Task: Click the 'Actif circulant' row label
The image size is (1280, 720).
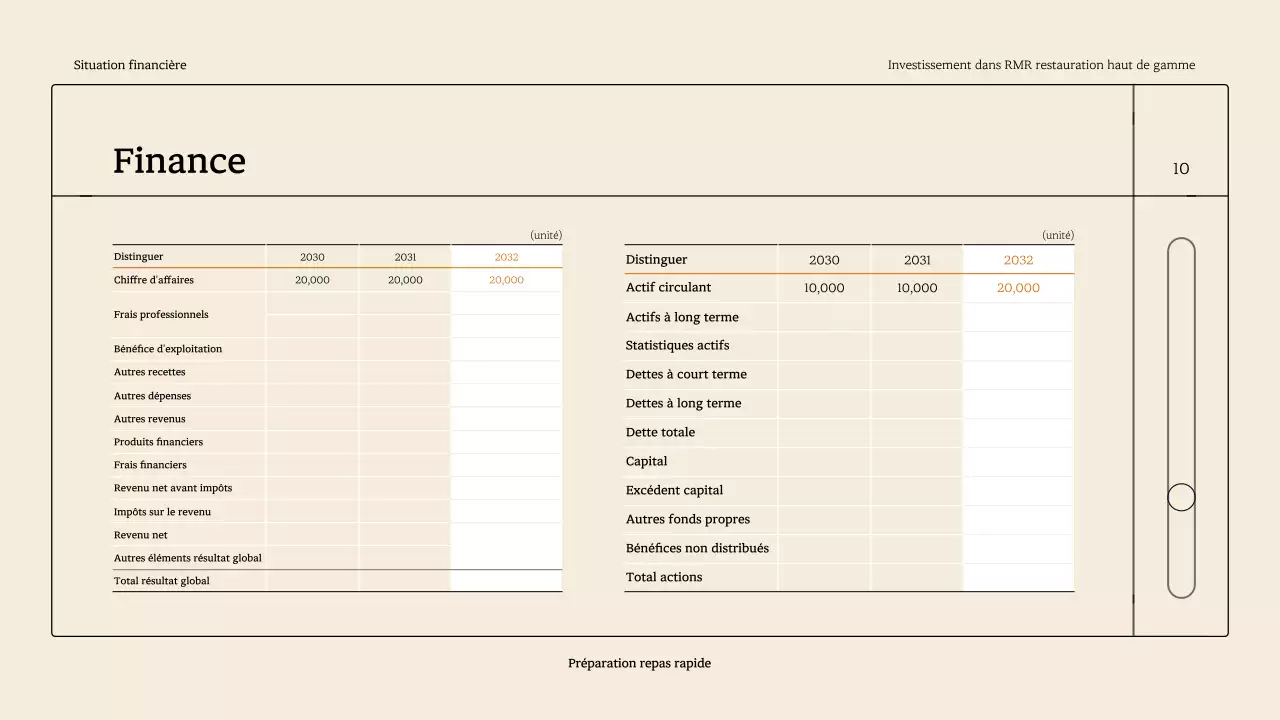Action: pyautogui.click(x=668, y=288)
